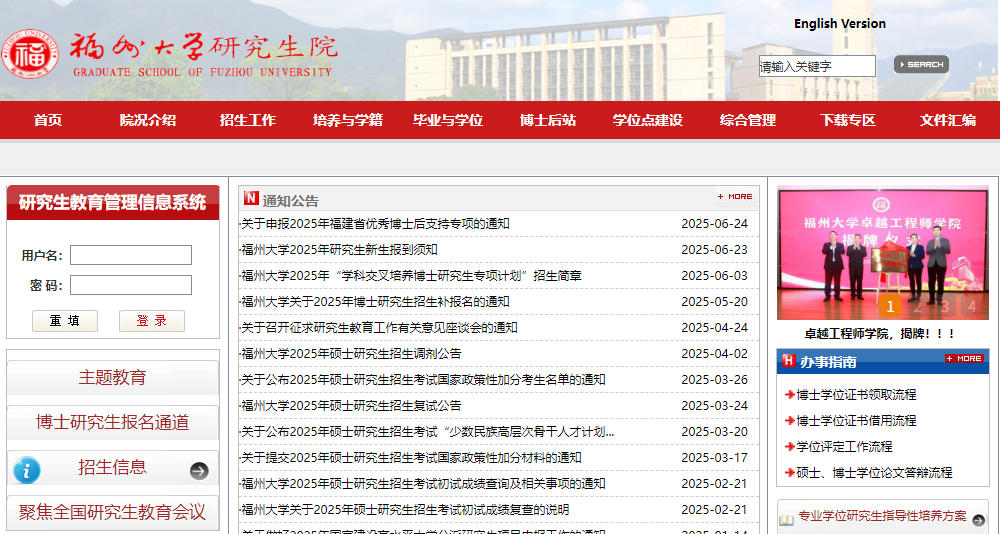Click the 登录 login button
Viewport: 1000px width, 534px height.
(x=152, y=321)
